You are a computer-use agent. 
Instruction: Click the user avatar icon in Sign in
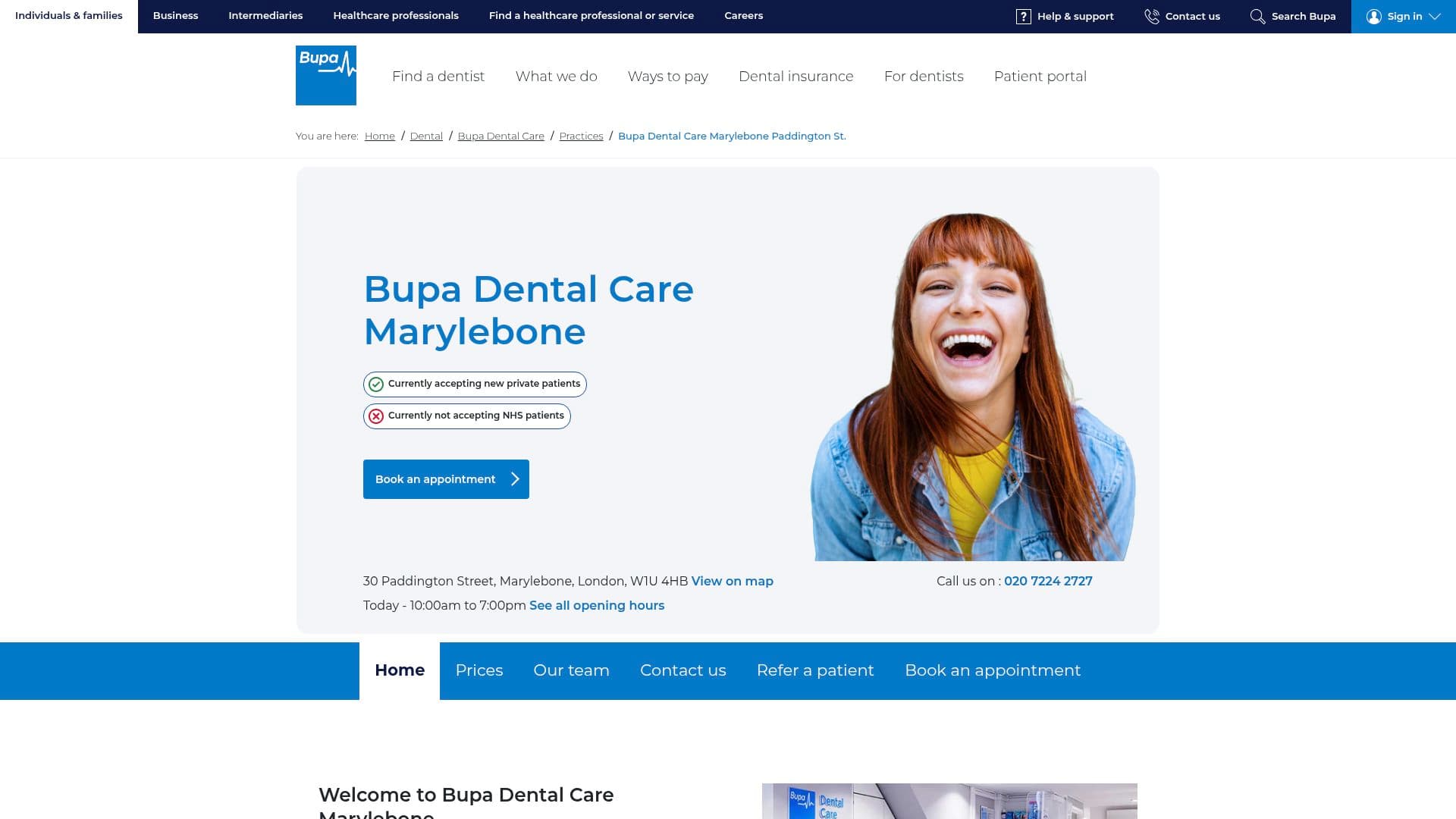coord(1373,16)
